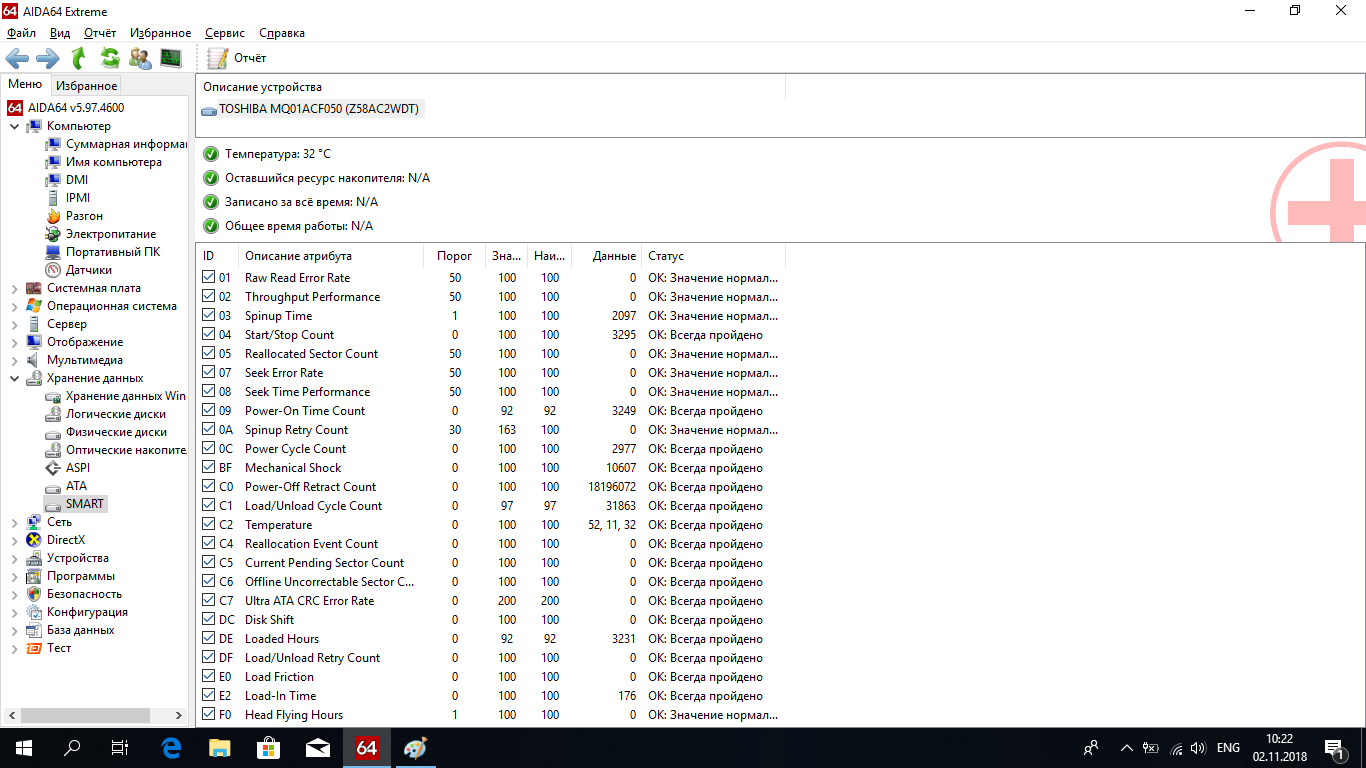1366x768 pixels.
Task: Open the ASPI item in tree
Action: tap(68, 468)
